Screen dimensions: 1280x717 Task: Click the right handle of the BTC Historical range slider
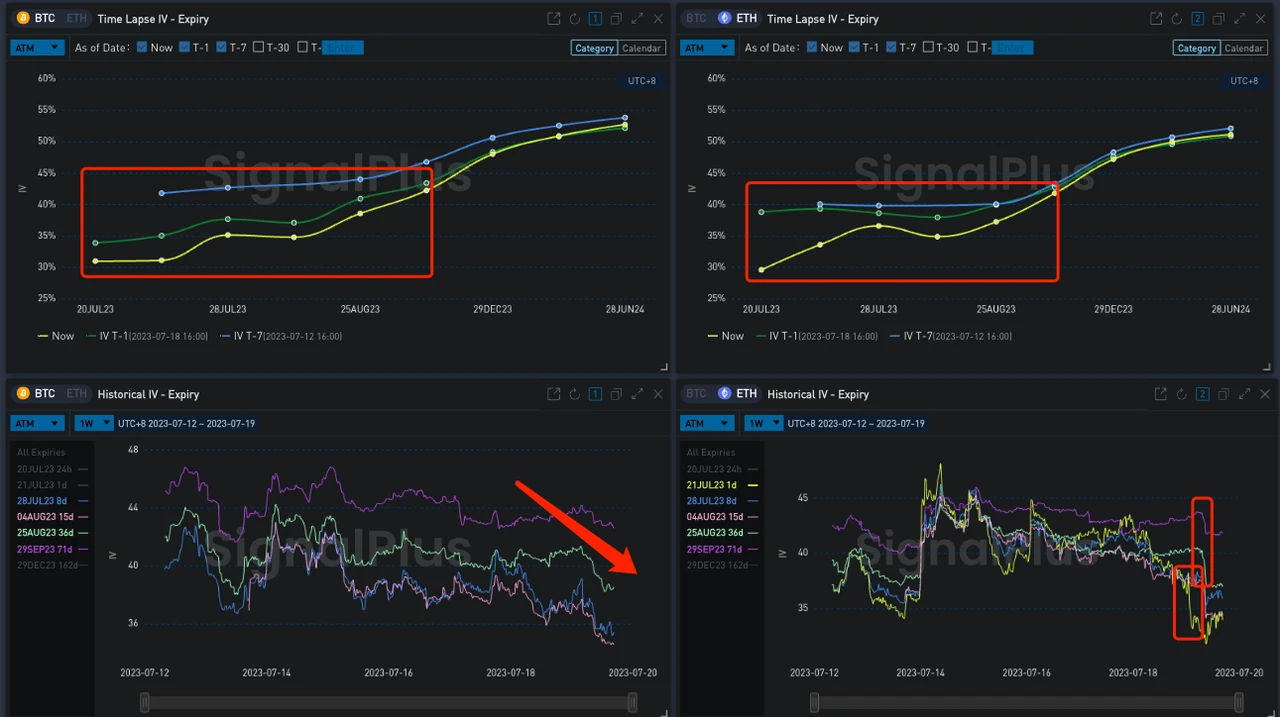632,703
